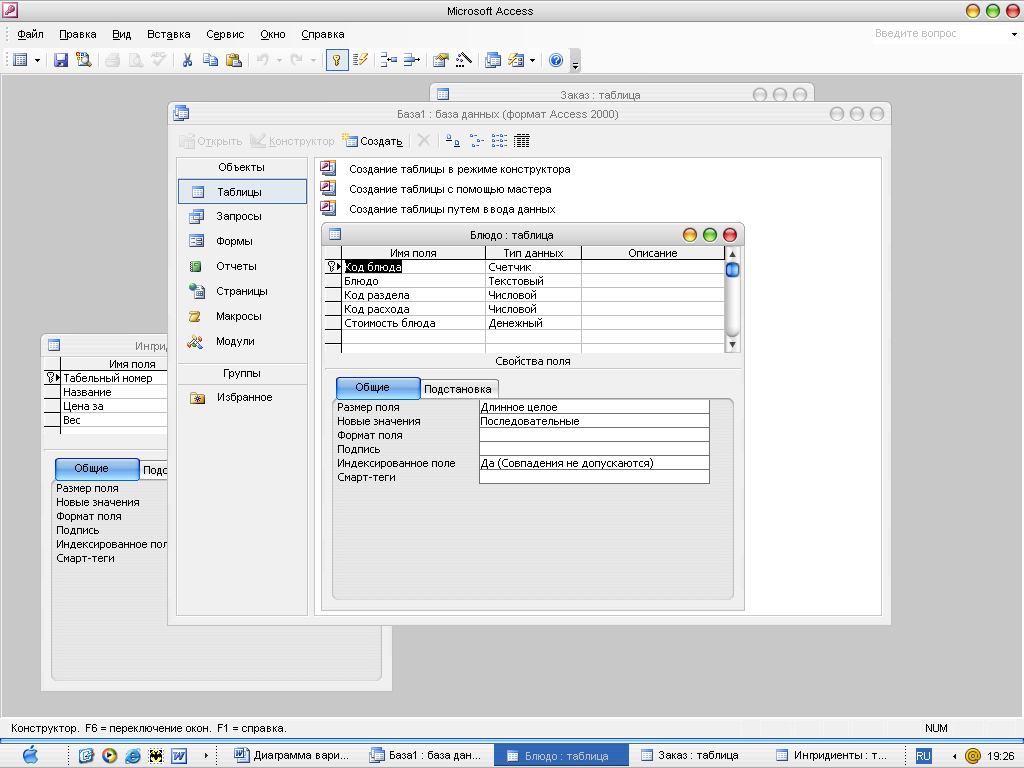Open the Окно menu

point(273,34)
